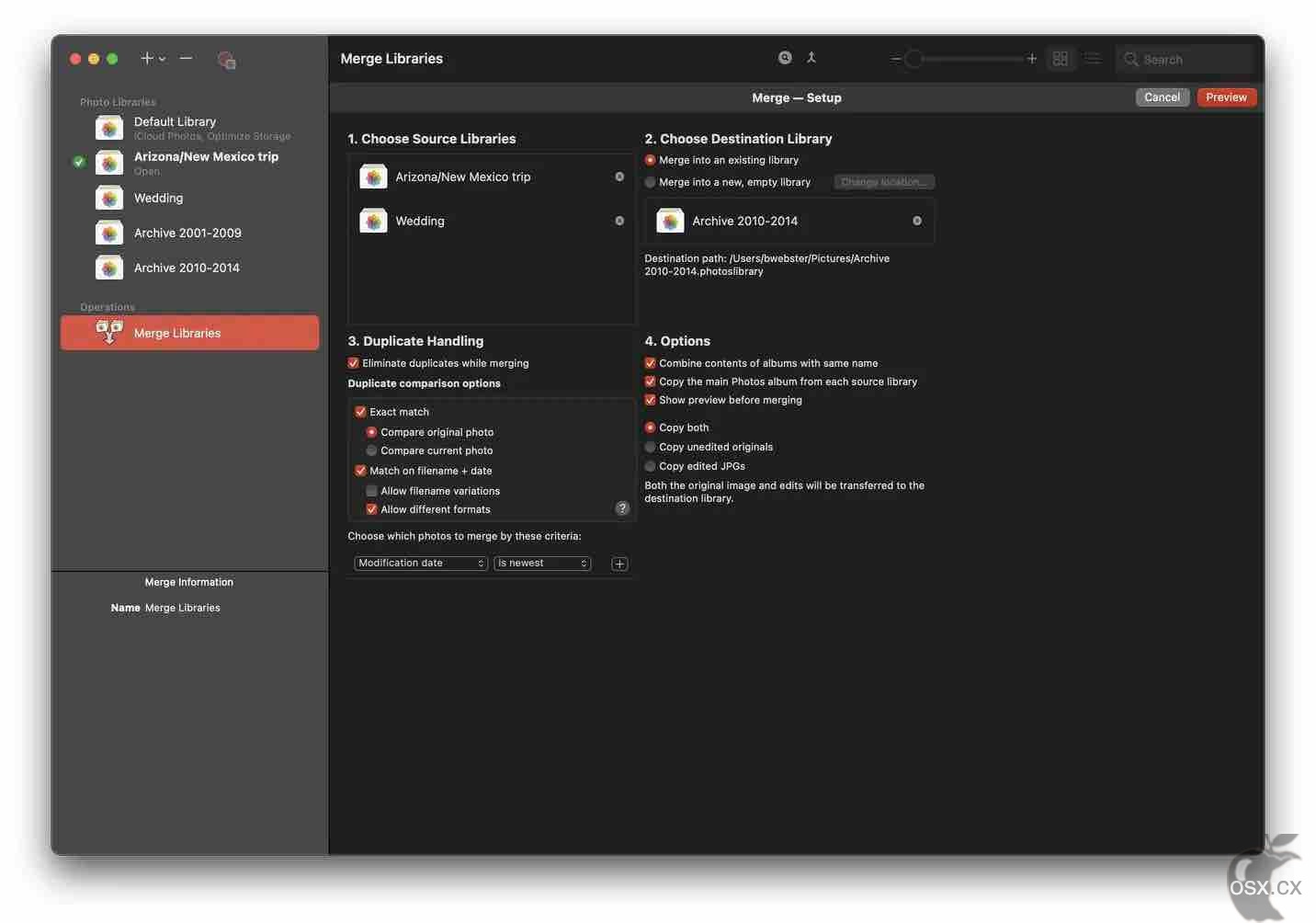
Task: Toggle Copy the main Photos album option
Action: 650,382
